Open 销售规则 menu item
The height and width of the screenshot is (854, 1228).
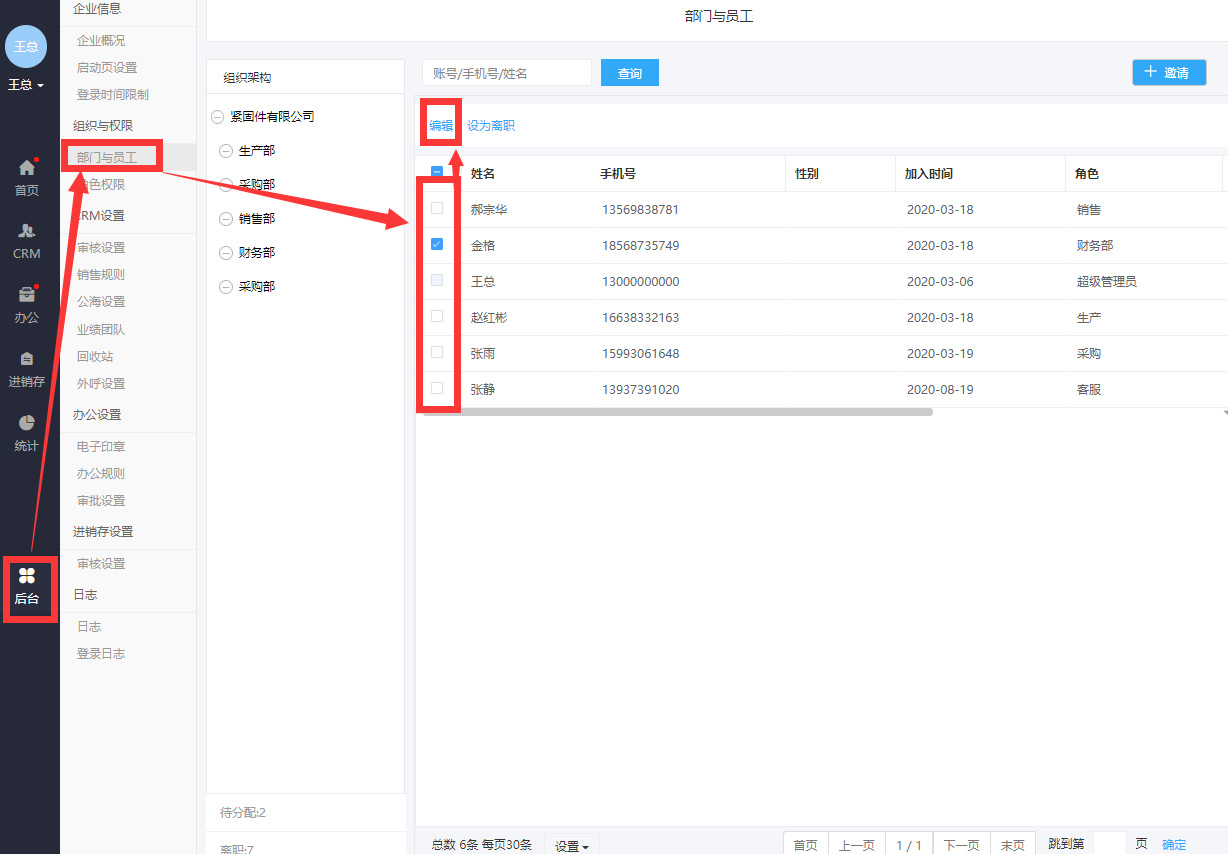101,275
